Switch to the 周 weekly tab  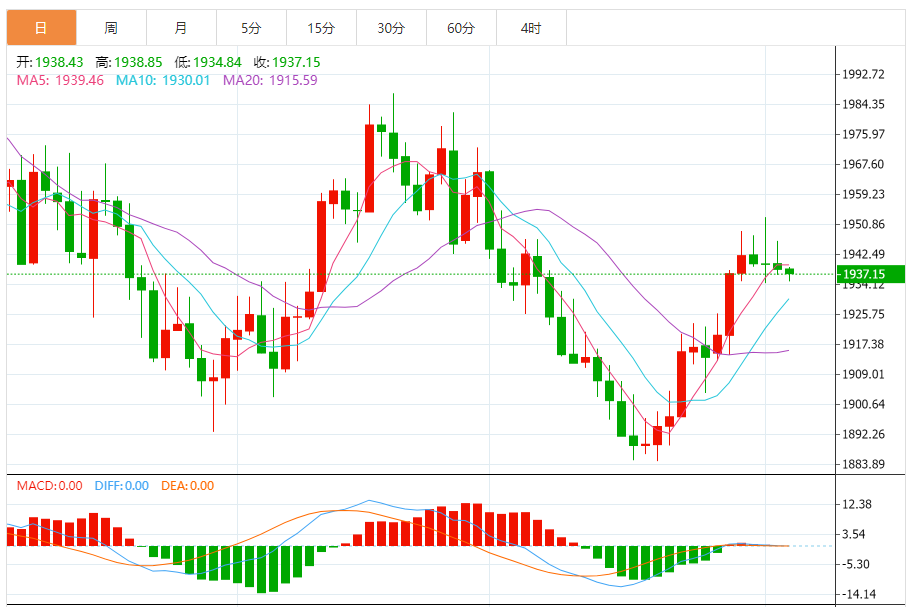[111, 28]
